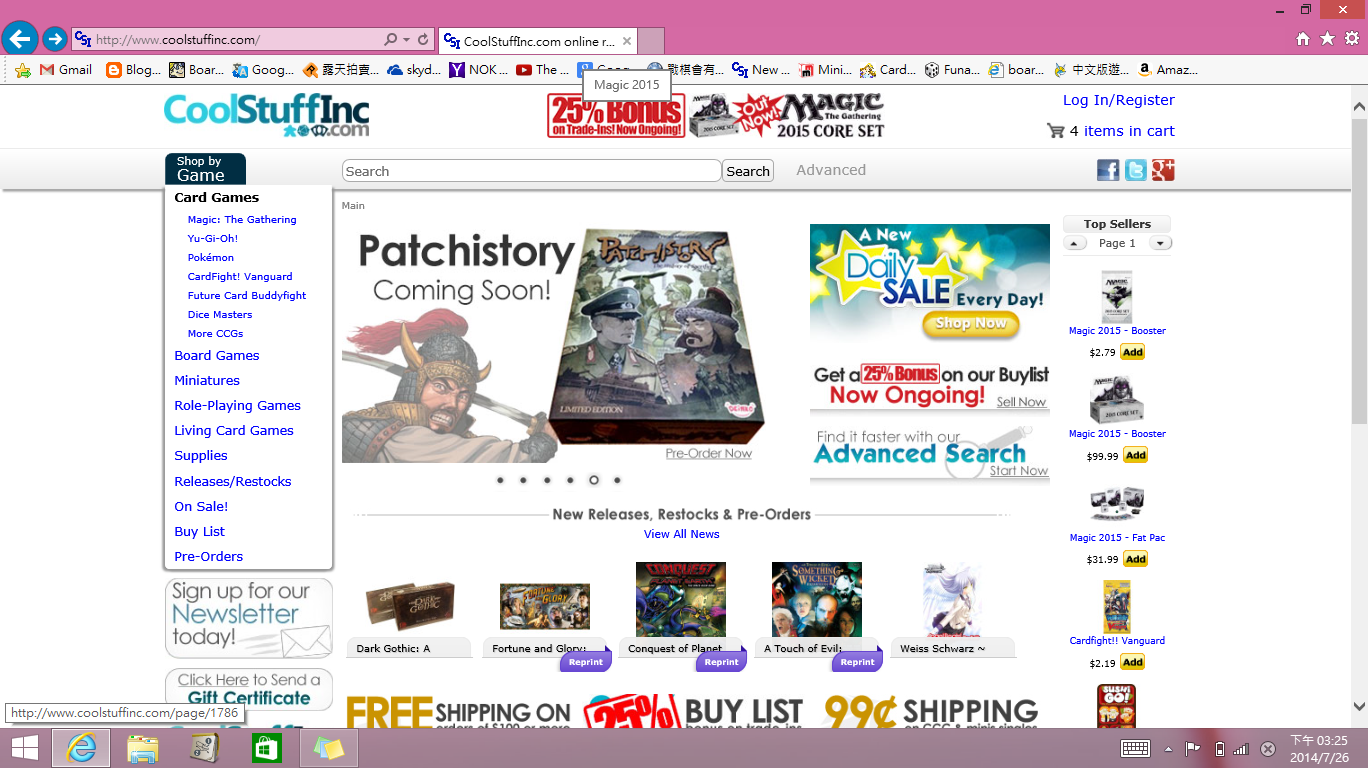This screenshot has height=768, width=1368.
Task: Select the currently active fifth carousel dot
Action: click(594, 480)
